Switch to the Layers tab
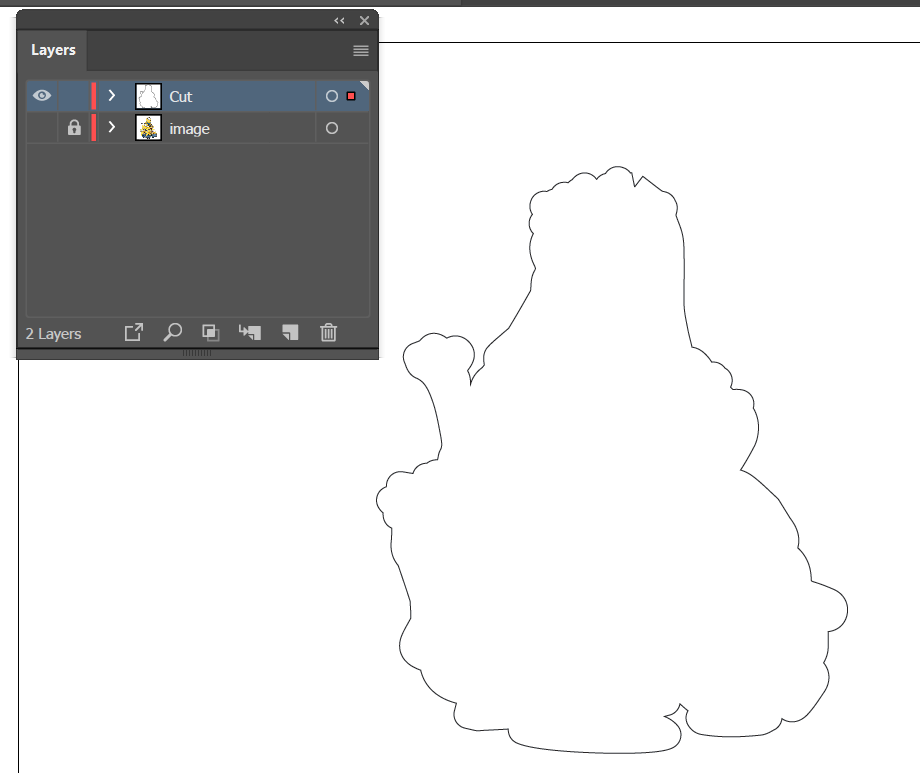This screenshot has height=773, width=920. (51, 50)
